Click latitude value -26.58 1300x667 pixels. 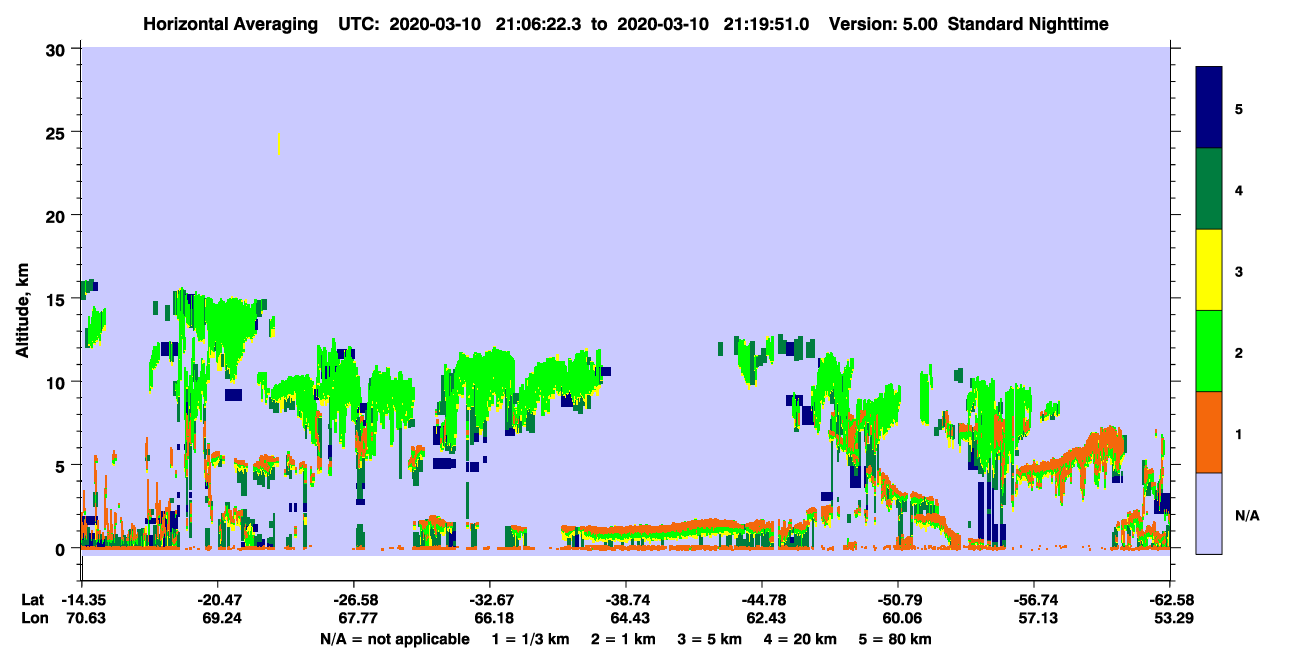354,600
